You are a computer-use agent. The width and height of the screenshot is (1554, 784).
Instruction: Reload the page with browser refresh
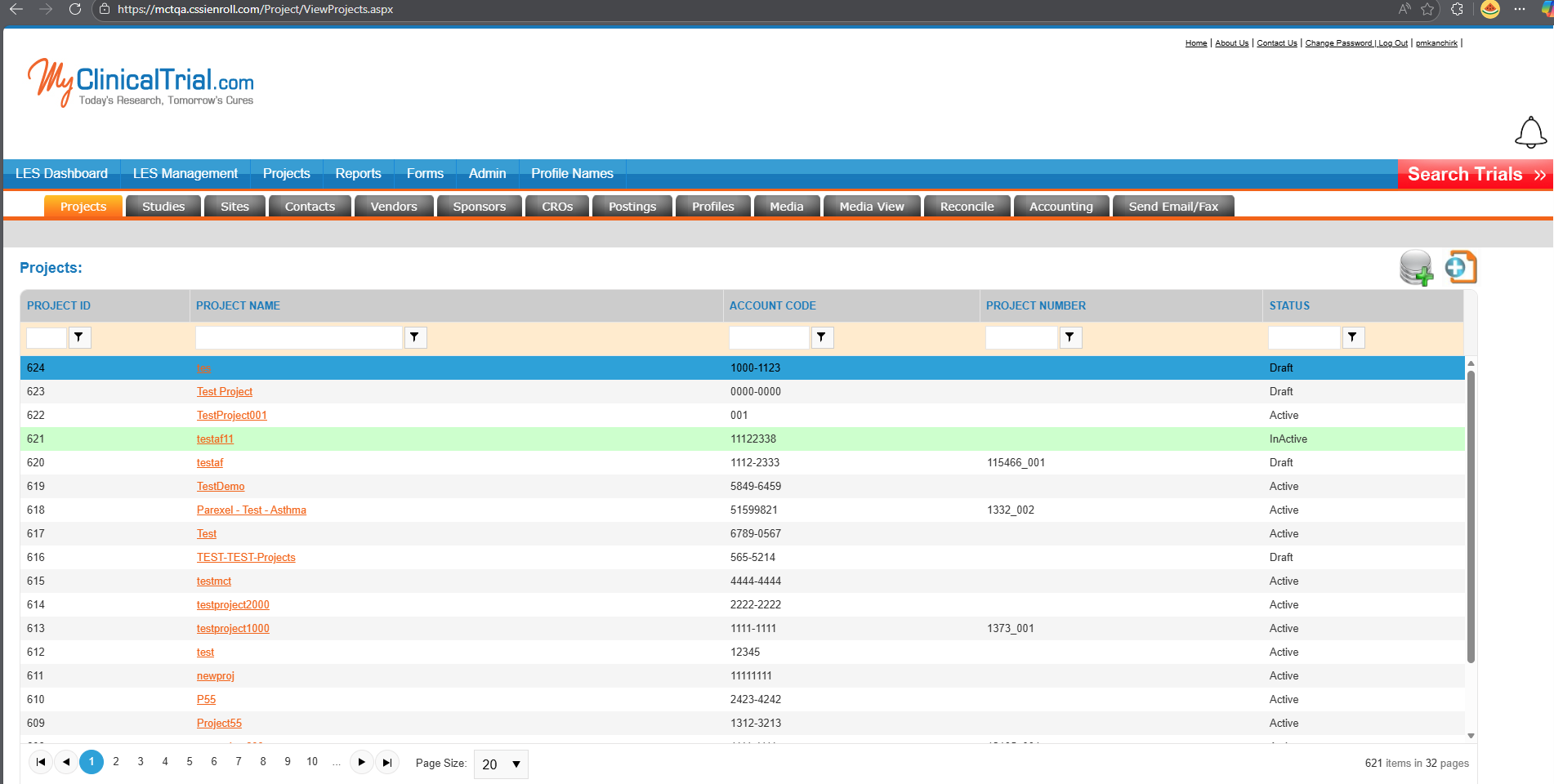click(x=74, y=9)
